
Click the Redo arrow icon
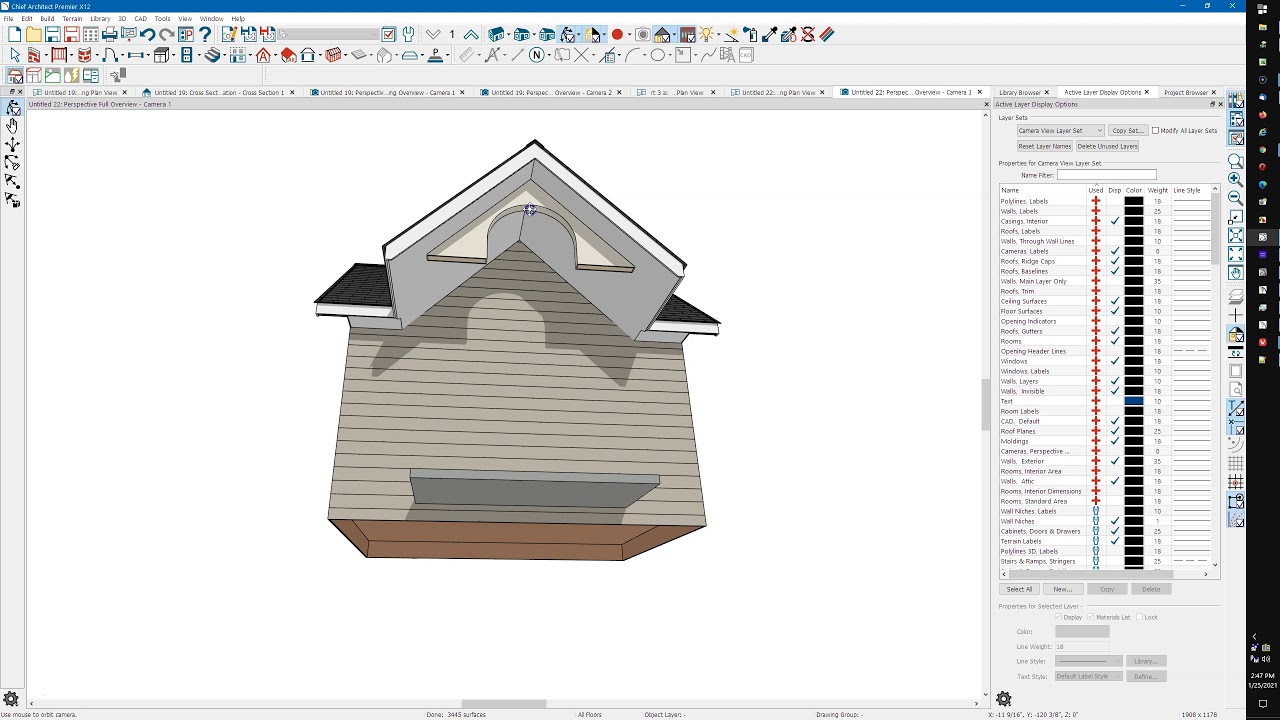[167, 35]
